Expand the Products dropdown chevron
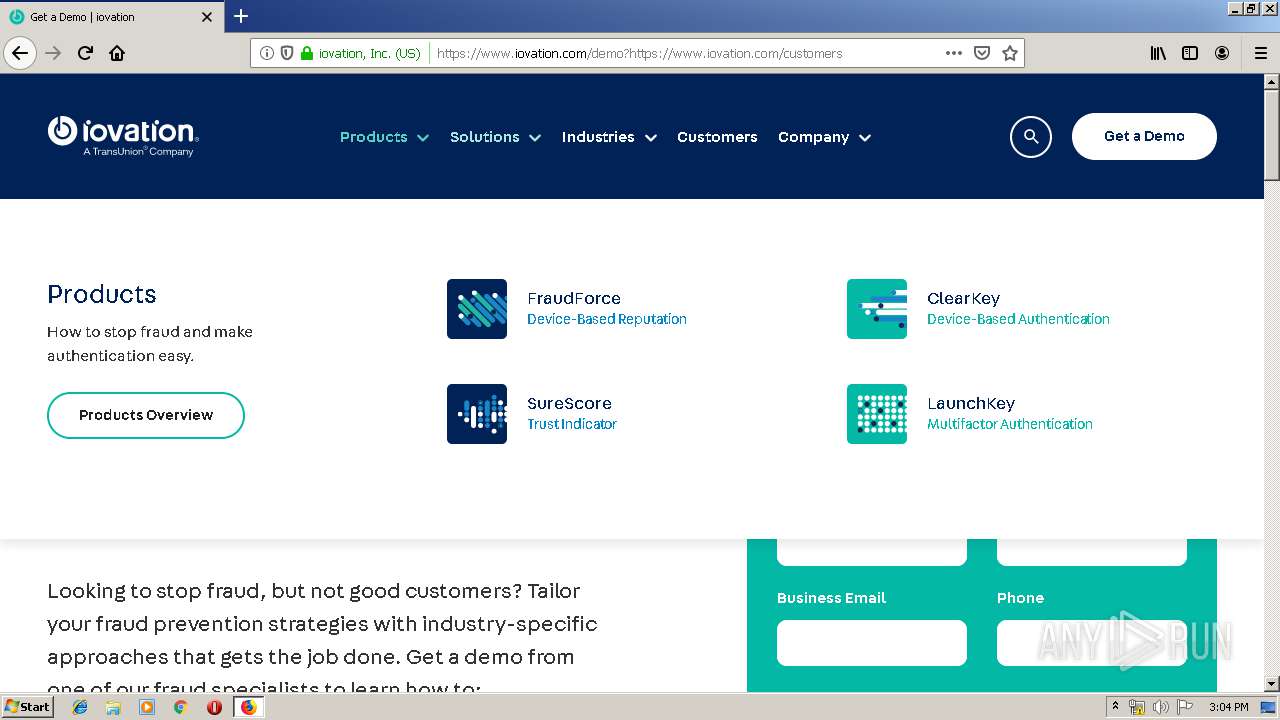This screenshot has width=1280, height=720. pyautogui.click(x=423, y=138)
